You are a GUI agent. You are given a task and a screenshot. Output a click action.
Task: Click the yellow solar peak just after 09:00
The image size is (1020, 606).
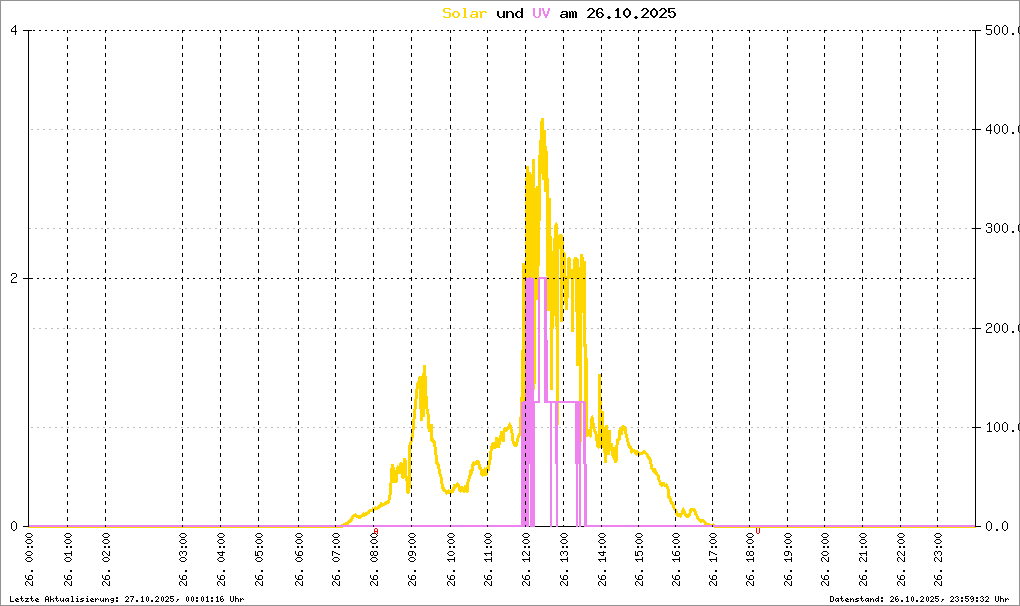[424, 368]
